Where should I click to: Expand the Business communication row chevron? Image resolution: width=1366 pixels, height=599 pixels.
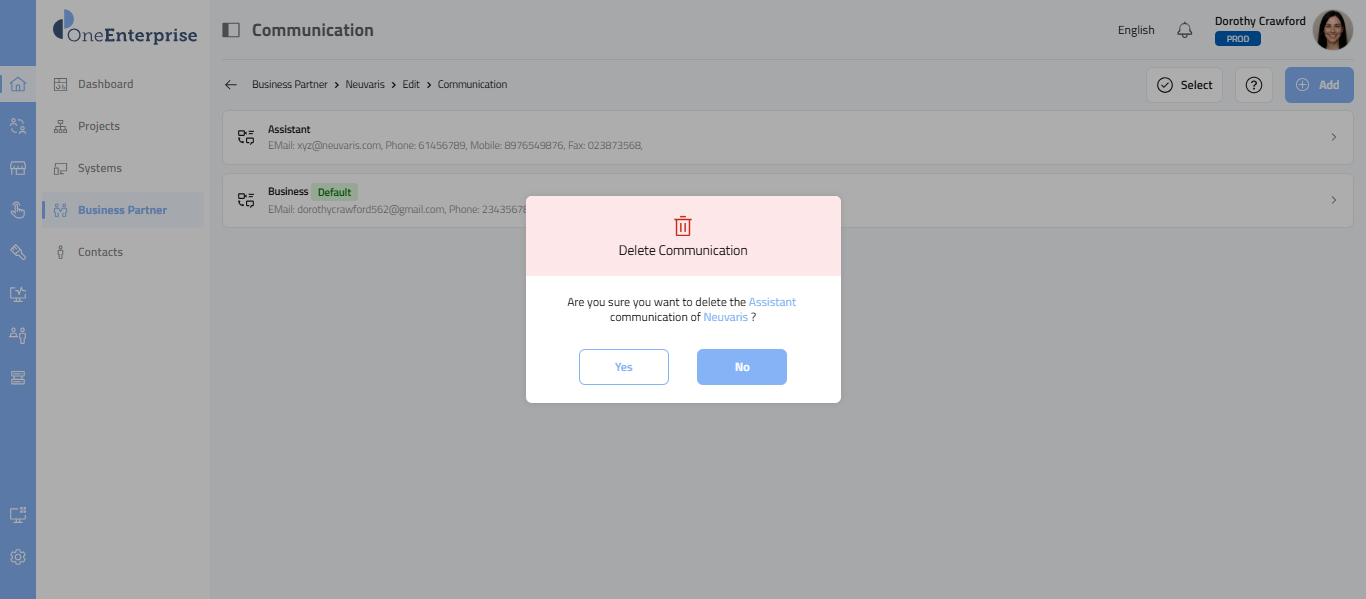(1333, 200)
